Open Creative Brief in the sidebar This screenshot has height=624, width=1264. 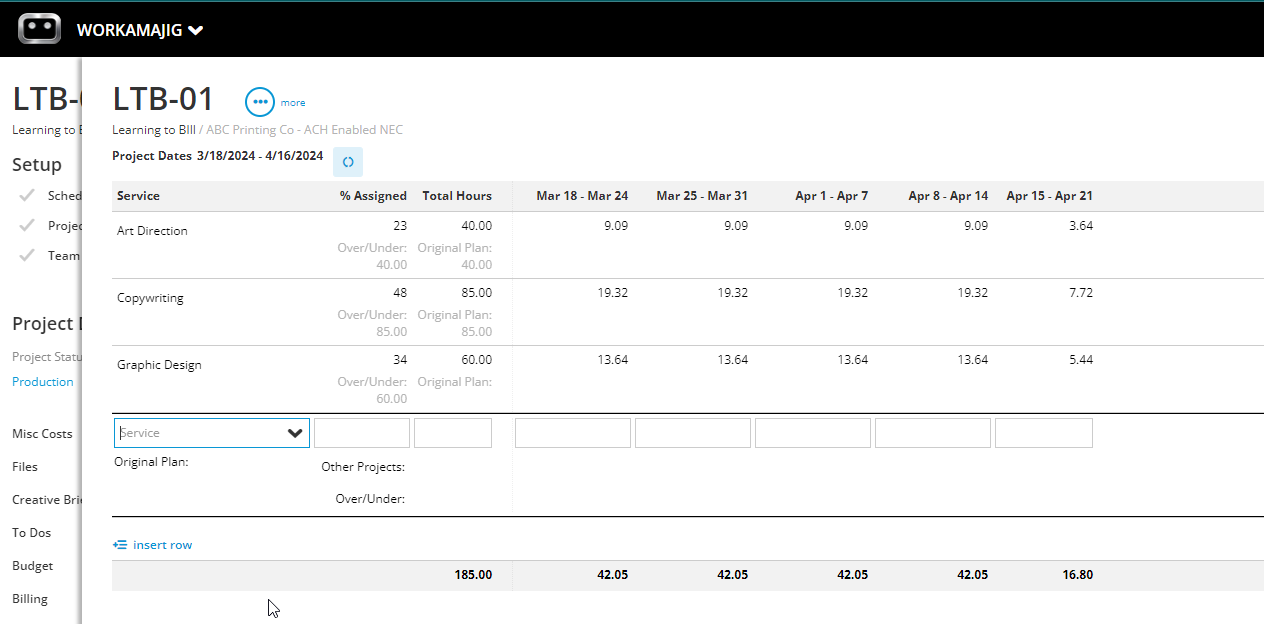(46, 500)
